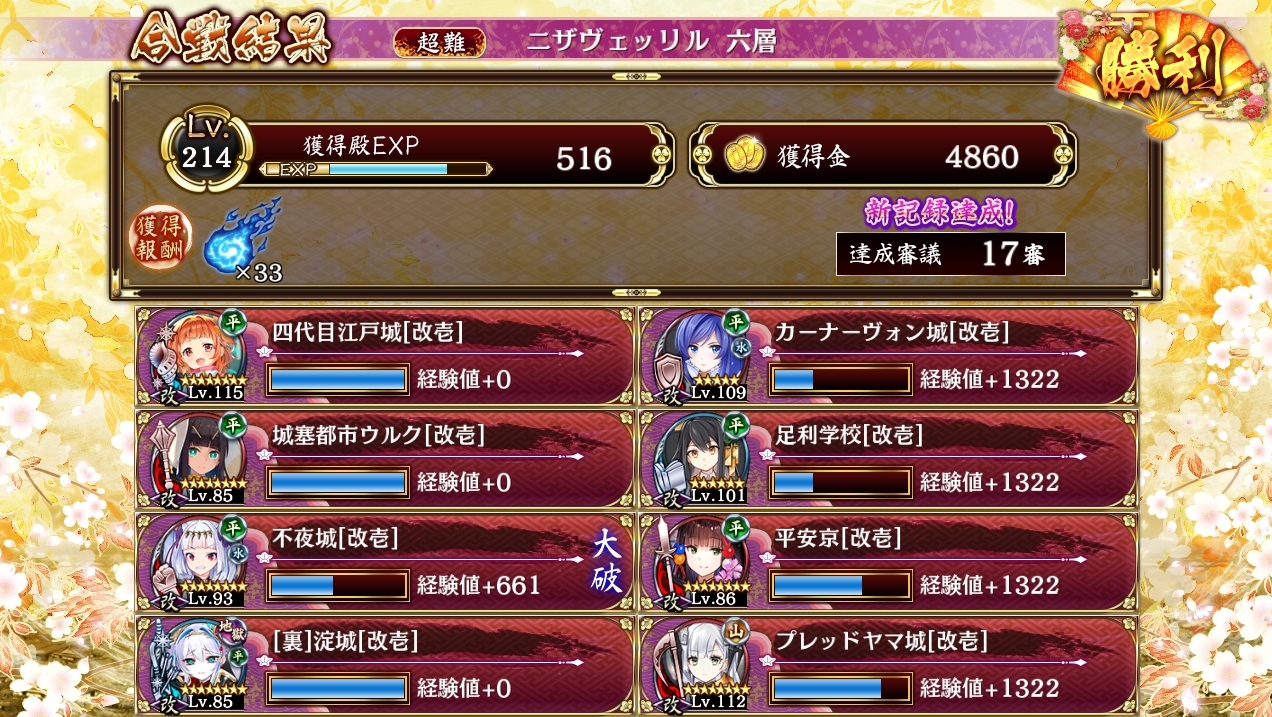Screen dimensions: 1272x717
Task: Click the 達成審議 17審 record box
Action: click(x=950, y=254)
